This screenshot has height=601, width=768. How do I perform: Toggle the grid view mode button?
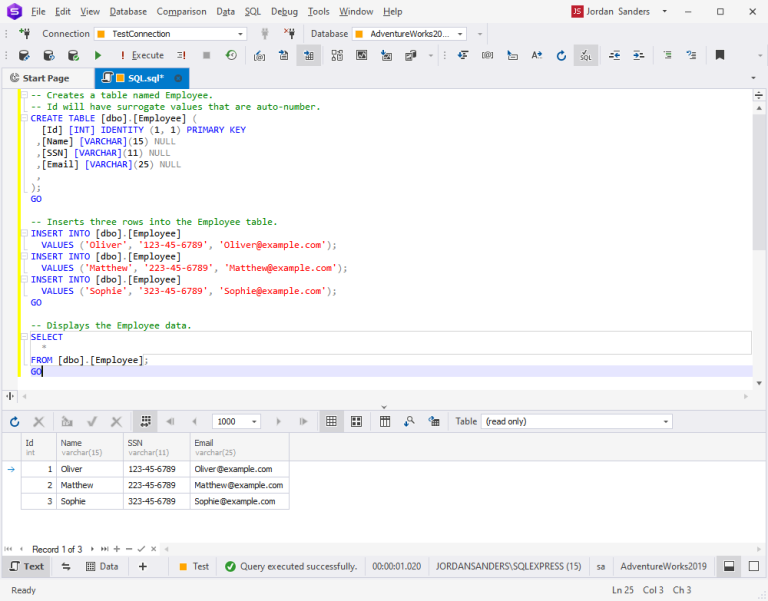click(331, 422)
